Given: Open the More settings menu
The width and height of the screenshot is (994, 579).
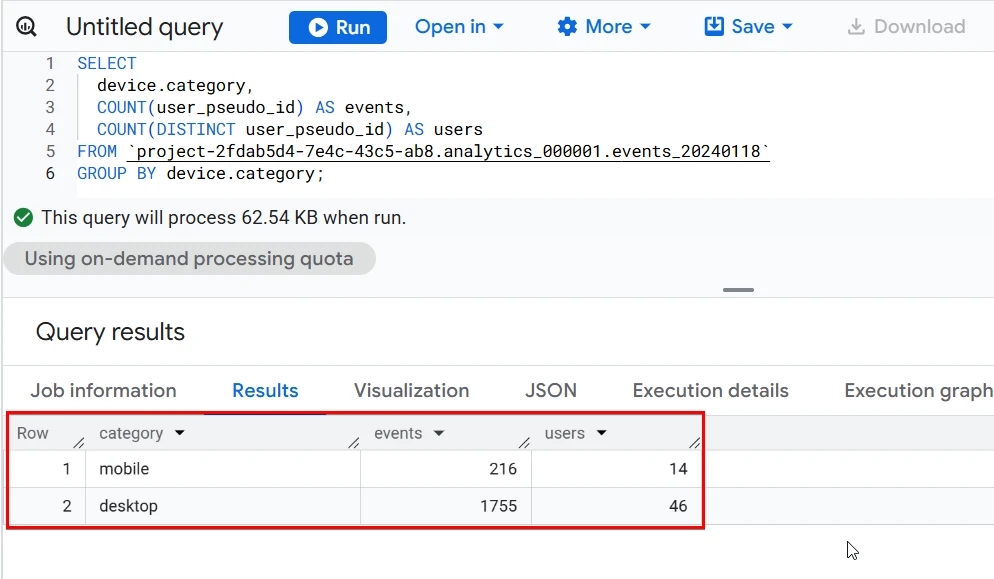Looking at the screenshot, I should pyautogui.click(x=604, y=27).
